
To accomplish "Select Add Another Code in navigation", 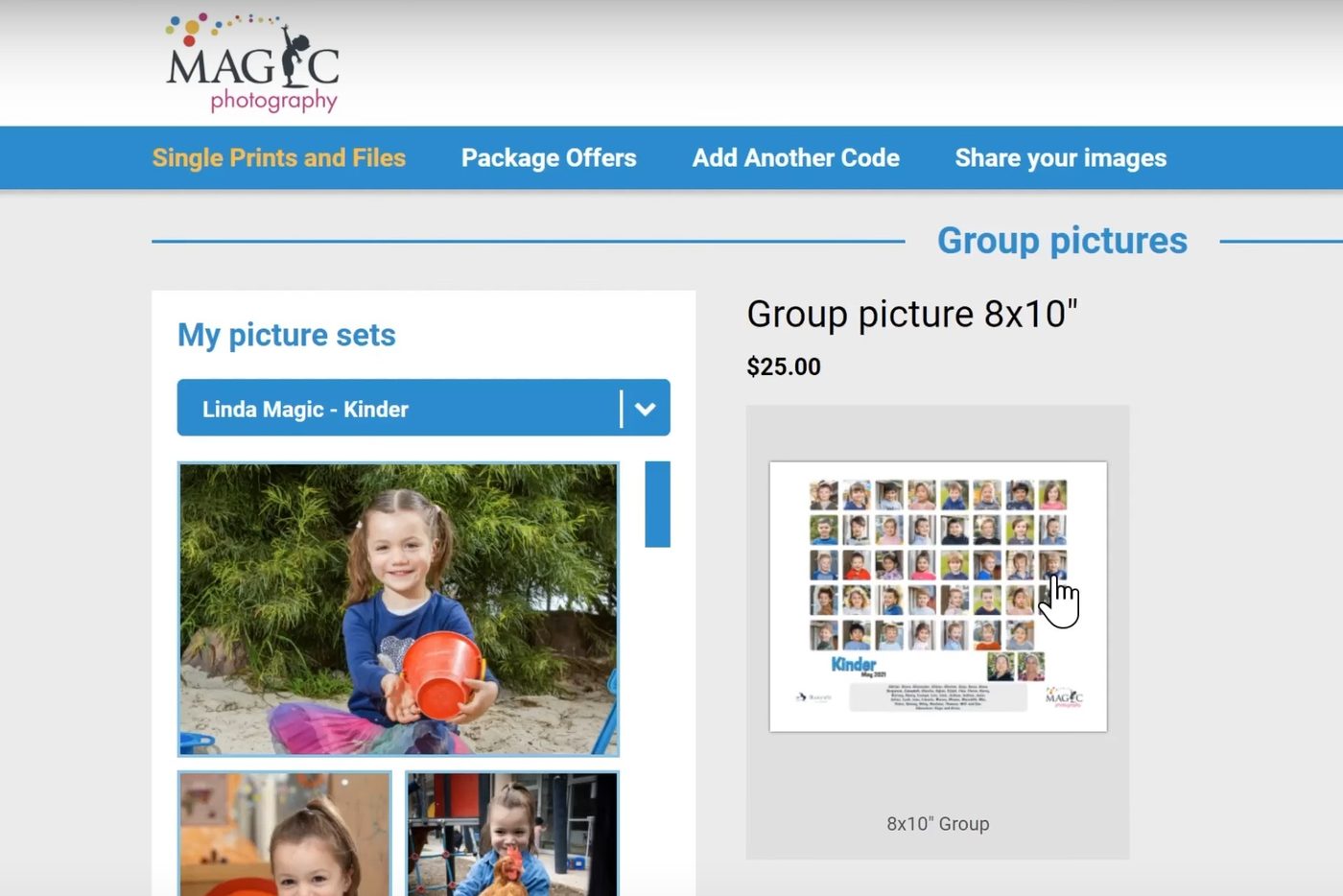I will tap(796, 158).
